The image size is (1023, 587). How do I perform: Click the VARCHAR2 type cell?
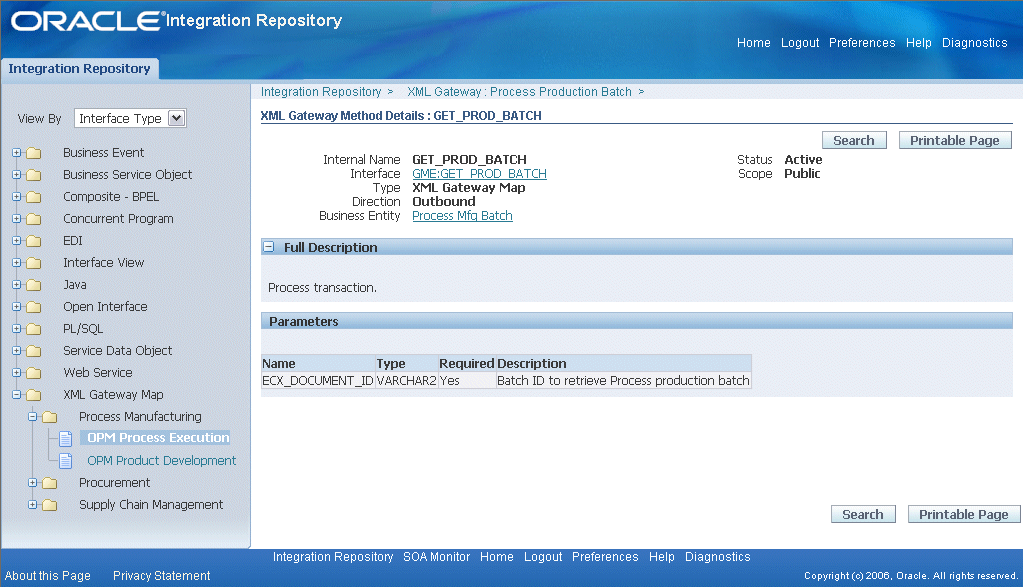coord(406,380)
